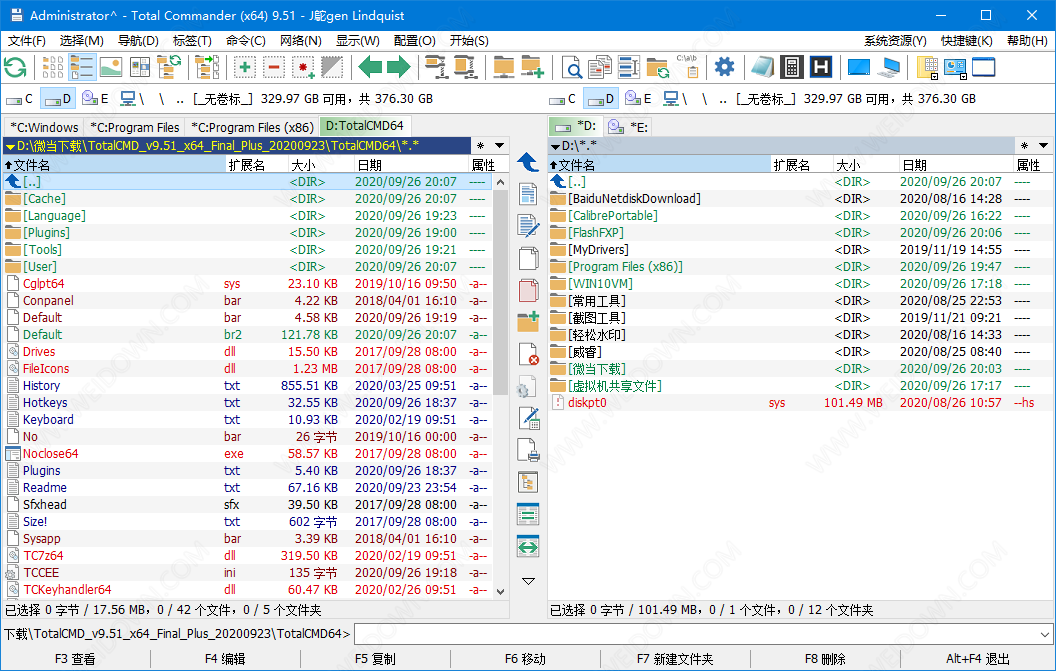Click into the command line input field
Image resolution: width=1056 pixels, height=671 pixels.
coord(696,634)
